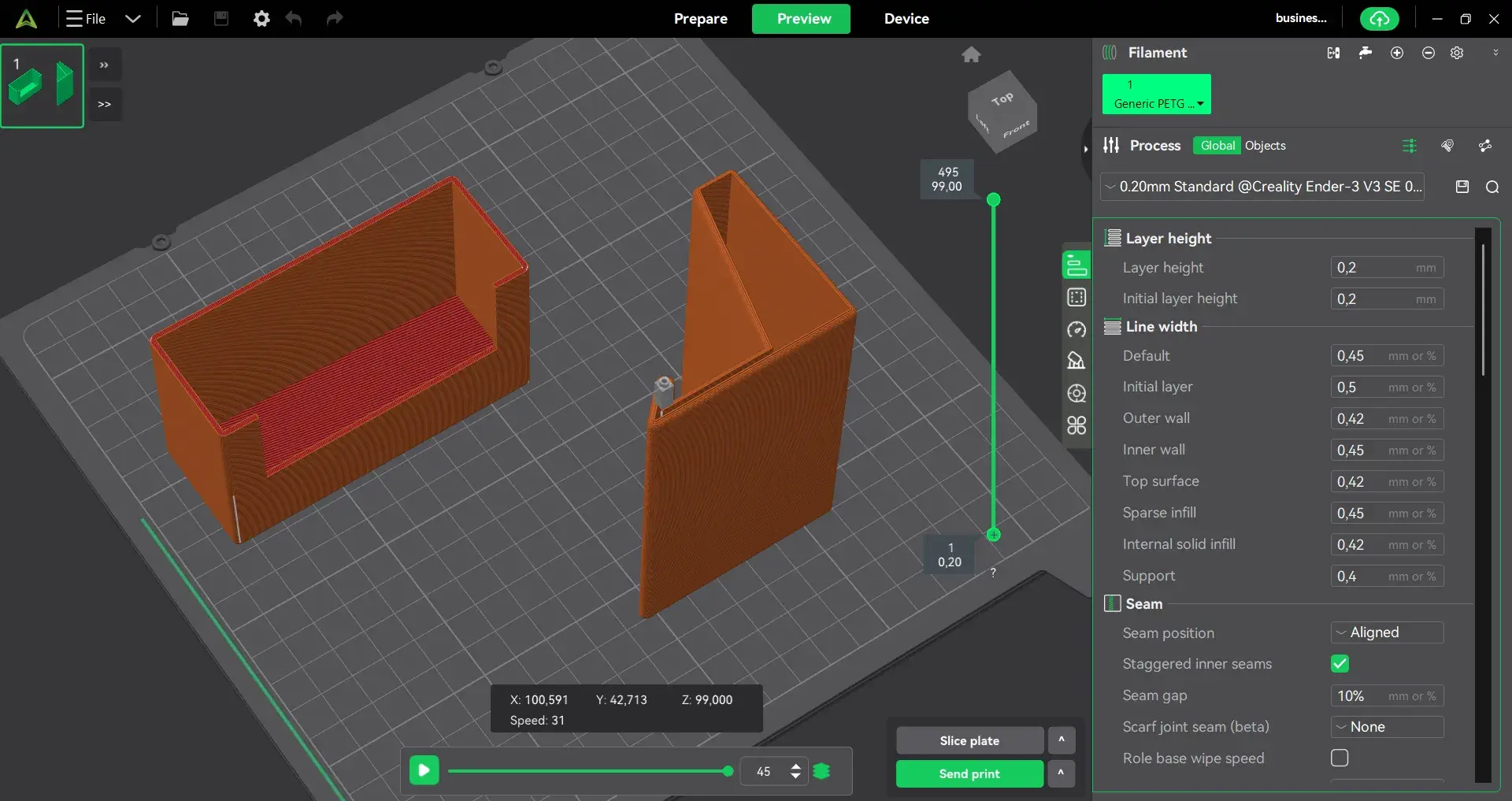Switch to the Device tab
1512x801 pixels.
coord(906,19)
